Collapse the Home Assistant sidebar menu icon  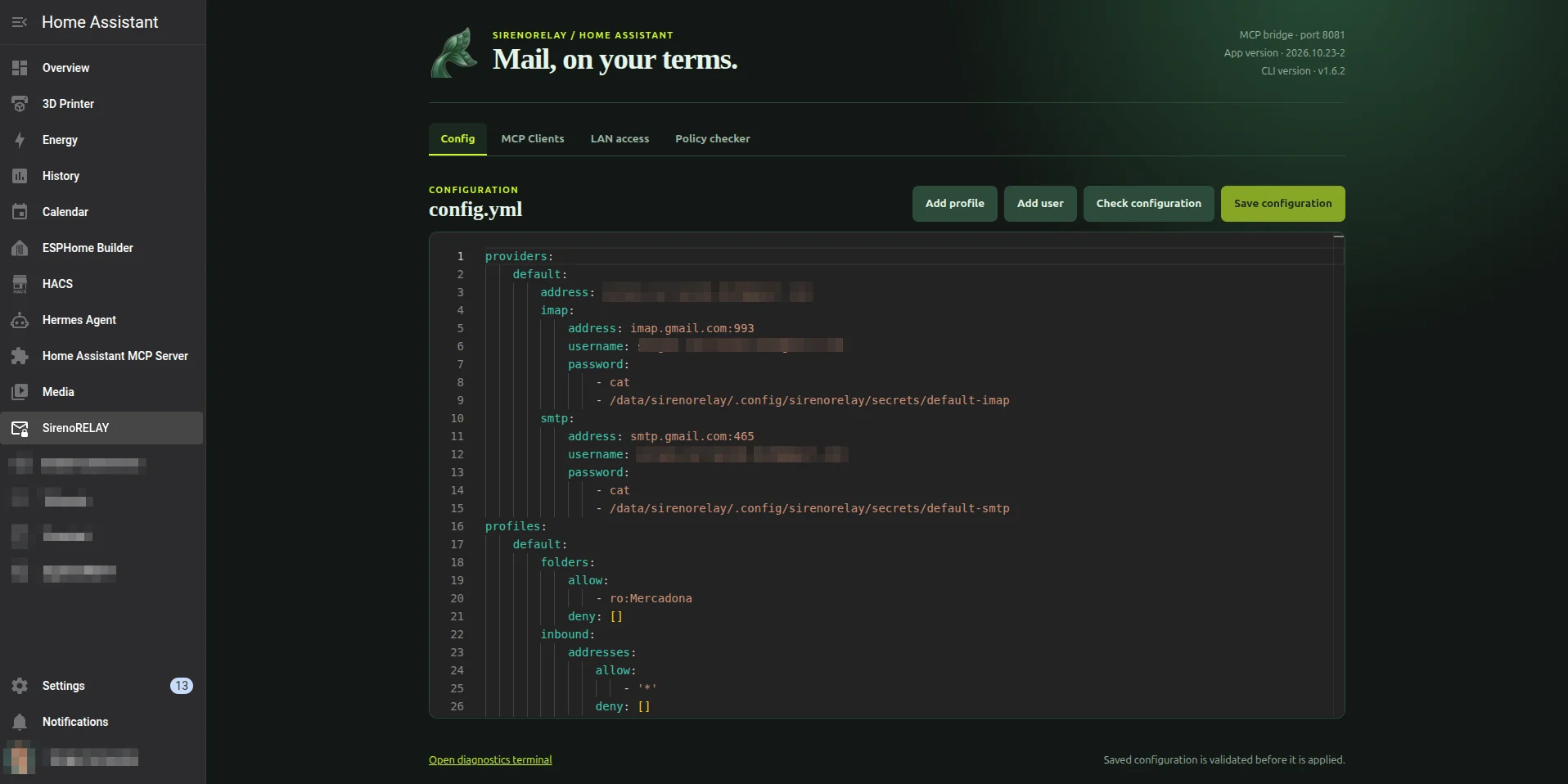click(x=20, y=22)
